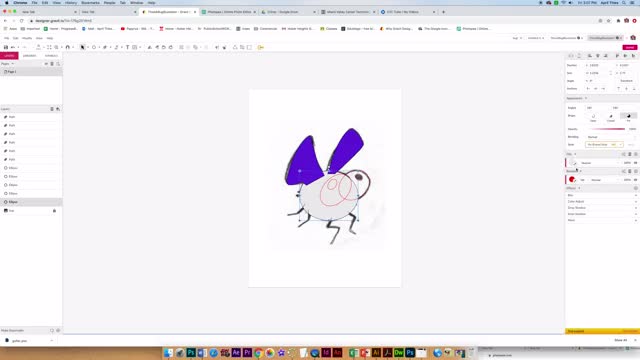This screenshot has width=640, height=360.
Task: Switch to the Libraries tab
Action: pyautogui.click(x=30, y=56)
